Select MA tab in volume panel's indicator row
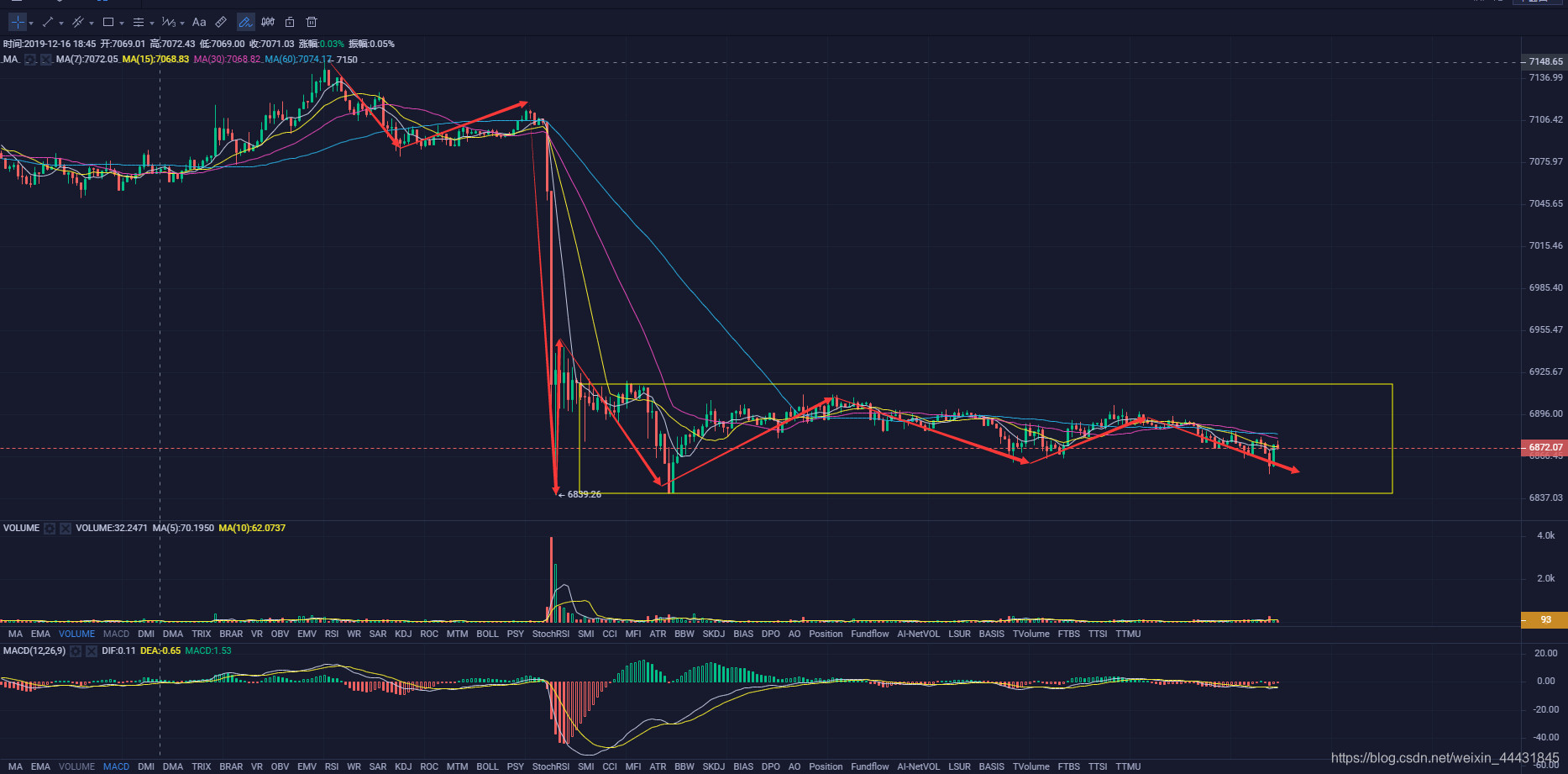This screenshot has height=774, width=1568. [x=15, y=634]
